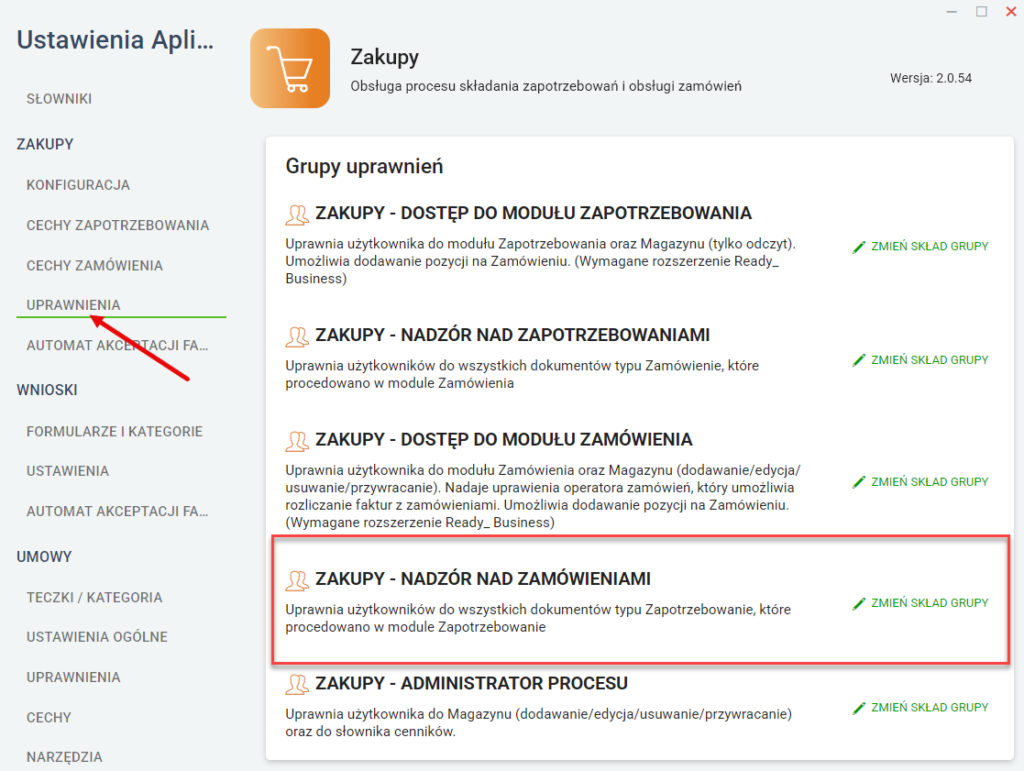Click group icon beside Dostęp do modułu Zapotrzebowania
This screenshot has width=1024, height=771.
click(296, 214)
